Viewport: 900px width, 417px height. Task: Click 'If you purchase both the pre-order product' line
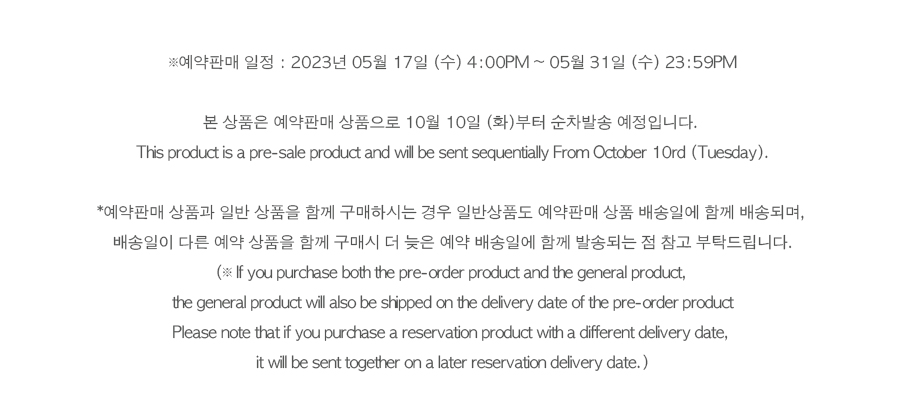[x=451, y=273]
